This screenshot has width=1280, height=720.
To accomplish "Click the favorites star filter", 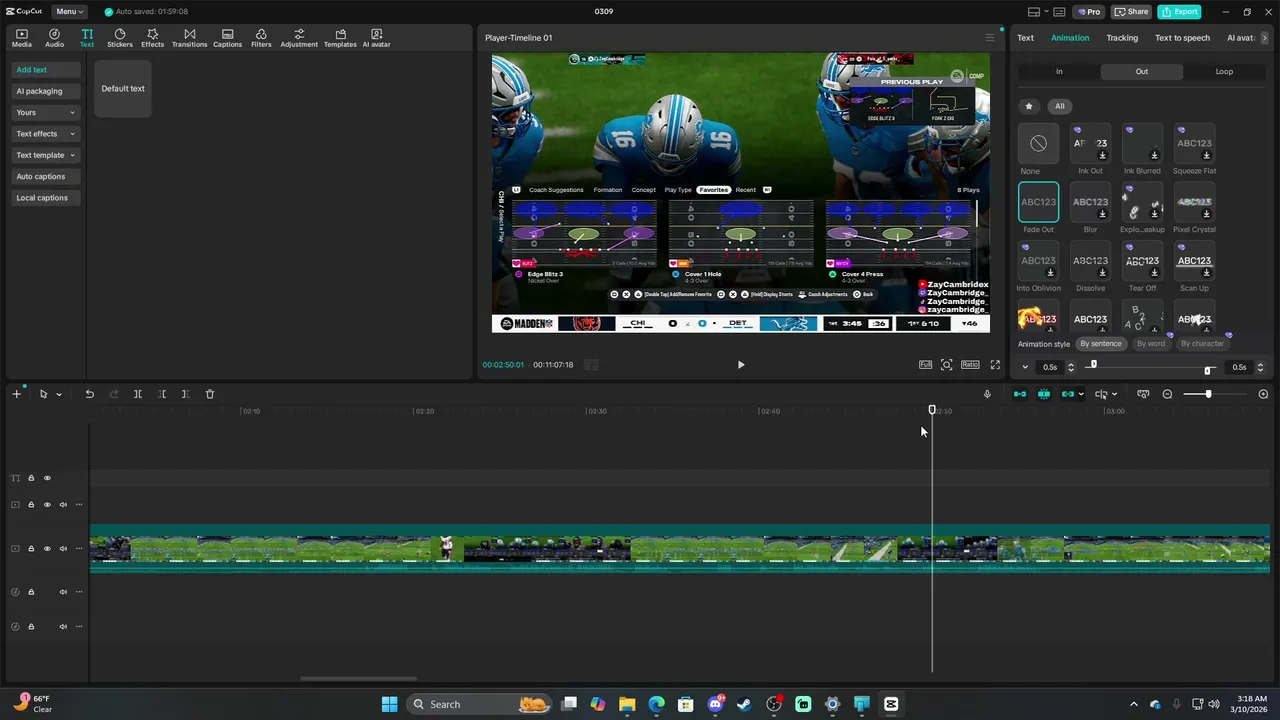I will coord(1029,106).
